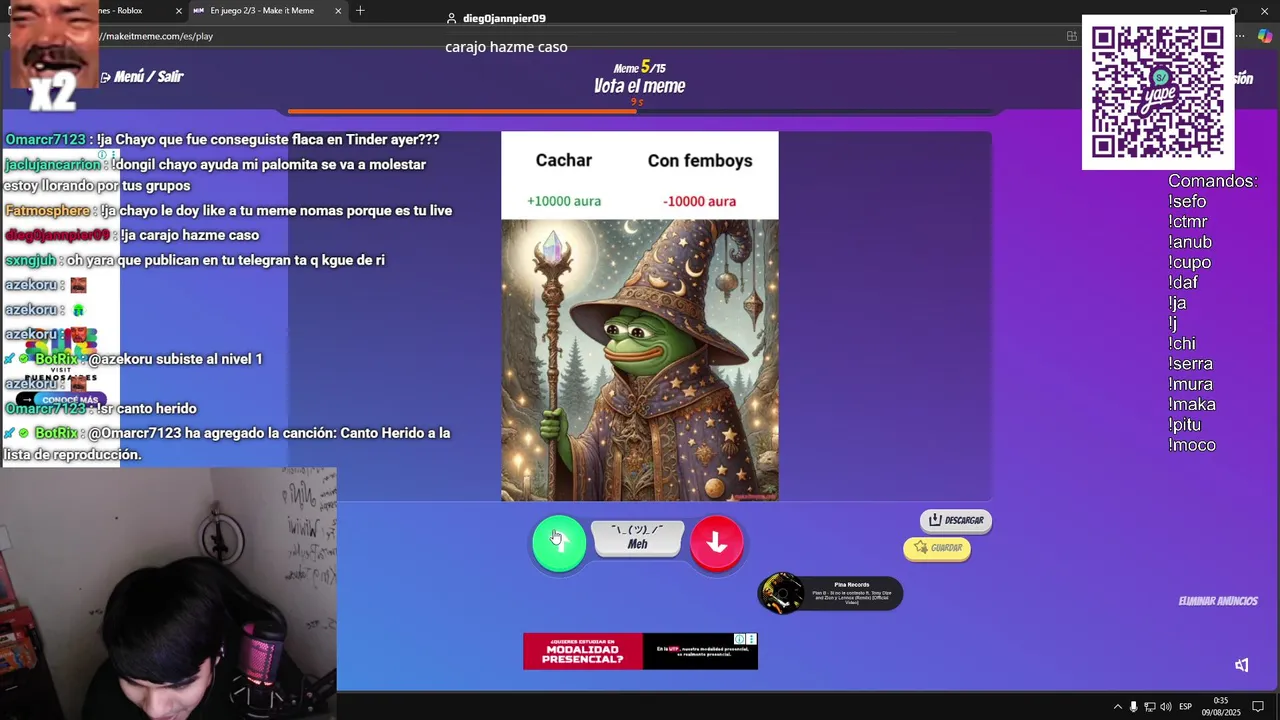Click the !maka command text

pos(1192,405)
